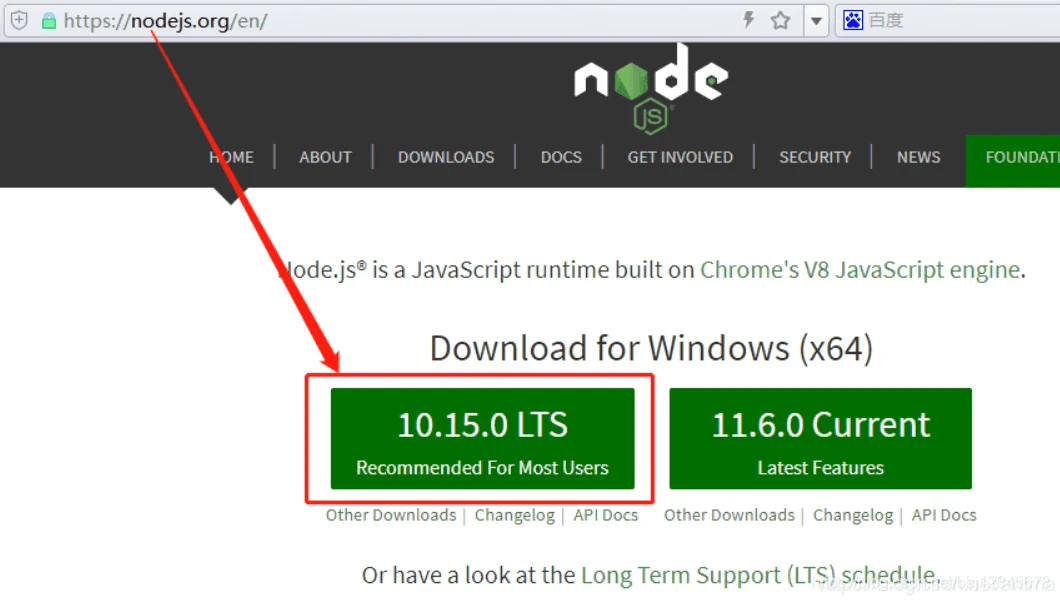Viewport: 1060px width, 601px height.
Task: Click the lightning bolt icon in address bar
Action: (748, 20)
